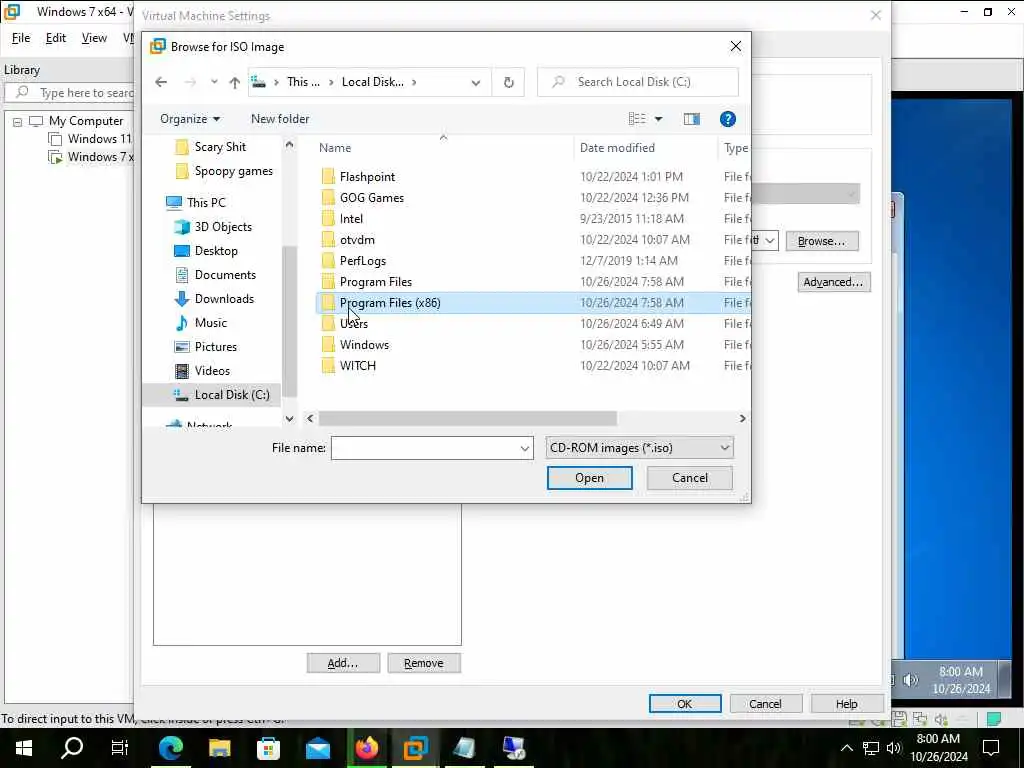
Task: Open the Flashpoint folder
Action: click(367, 177)
